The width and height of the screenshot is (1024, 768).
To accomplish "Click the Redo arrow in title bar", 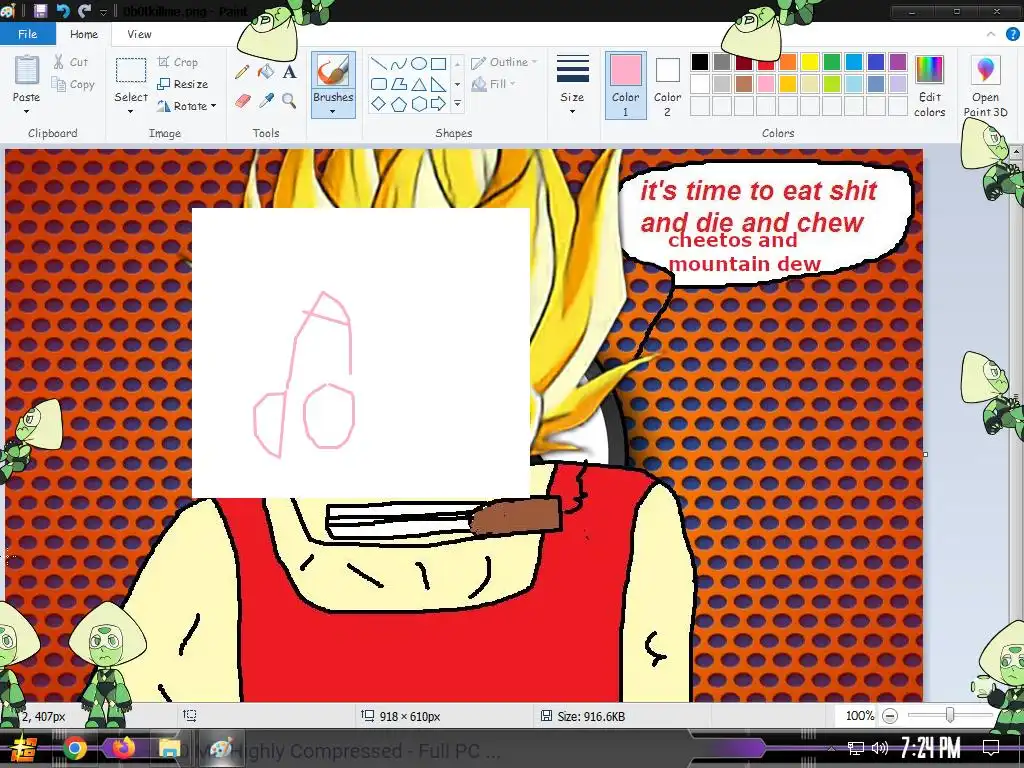I will click(84, 11).
